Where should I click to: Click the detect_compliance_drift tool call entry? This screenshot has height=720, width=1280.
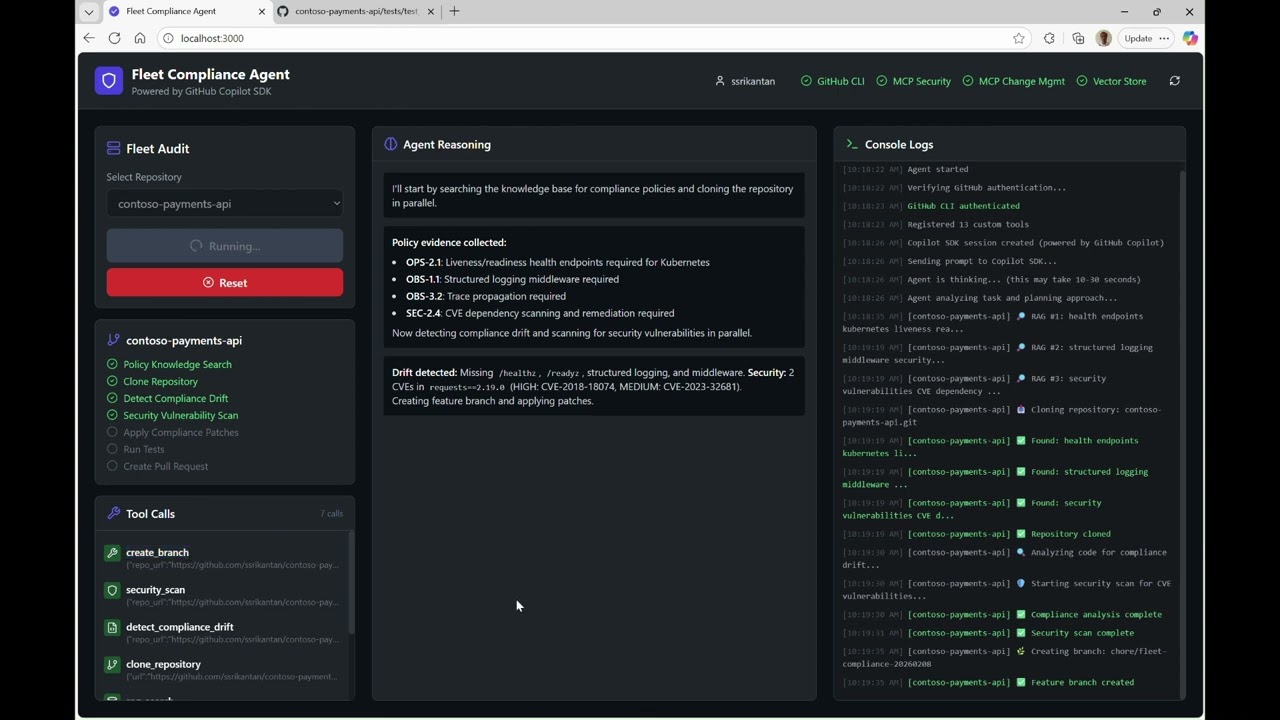click(224, 632)
